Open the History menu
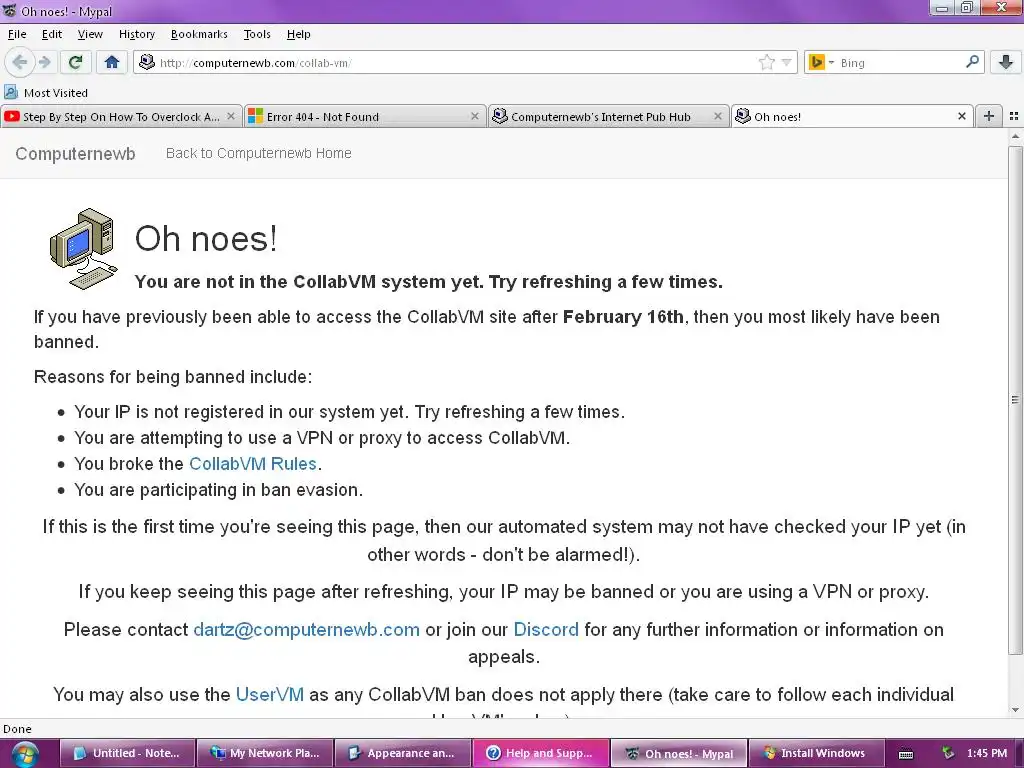This screenshot has width=1024, height=768. (136, 34)
